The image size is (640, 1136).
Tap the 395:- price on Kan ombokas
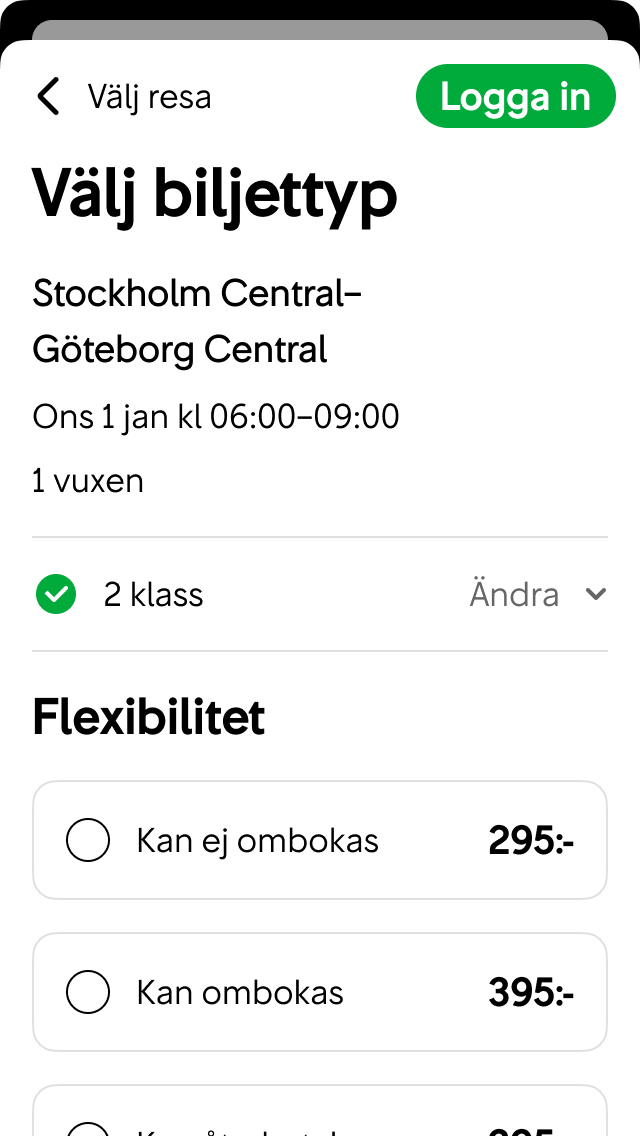[531, 992]
